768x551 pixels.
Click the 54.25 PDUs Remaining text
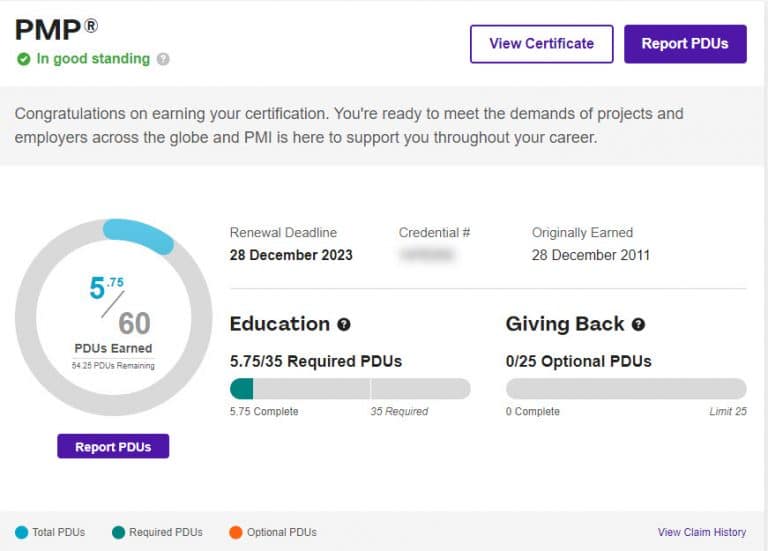click(113, 366)
